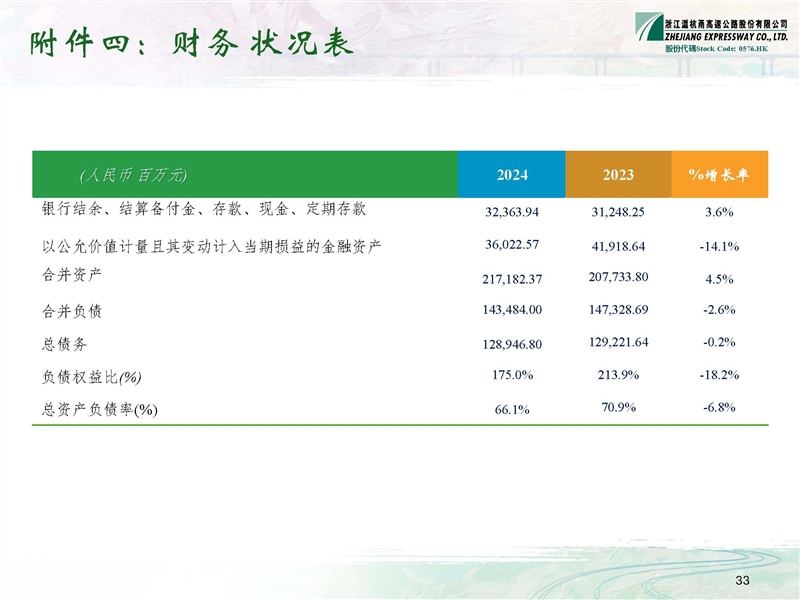The width and height of the screenshot is (800, 600).
Task: Click the blue 2024 column header
Action: 511,175
